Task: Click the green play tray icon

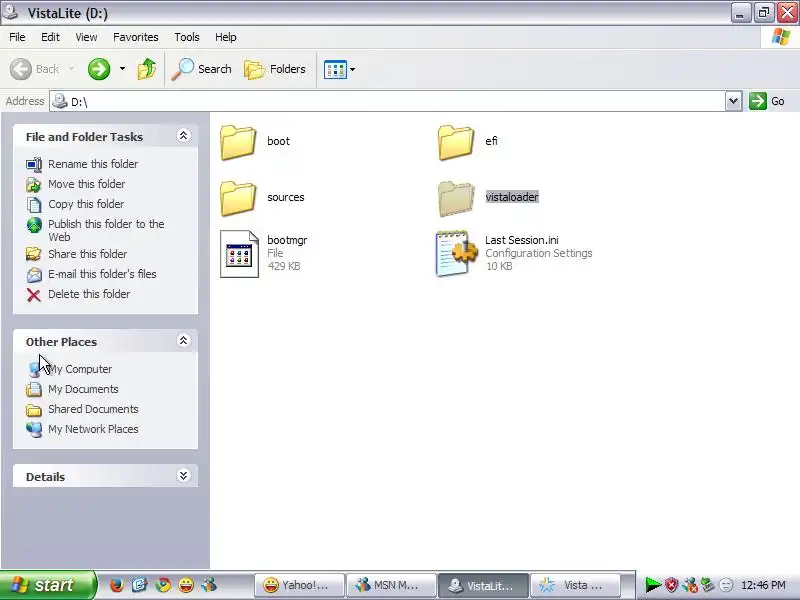Action: coord(653,585)
